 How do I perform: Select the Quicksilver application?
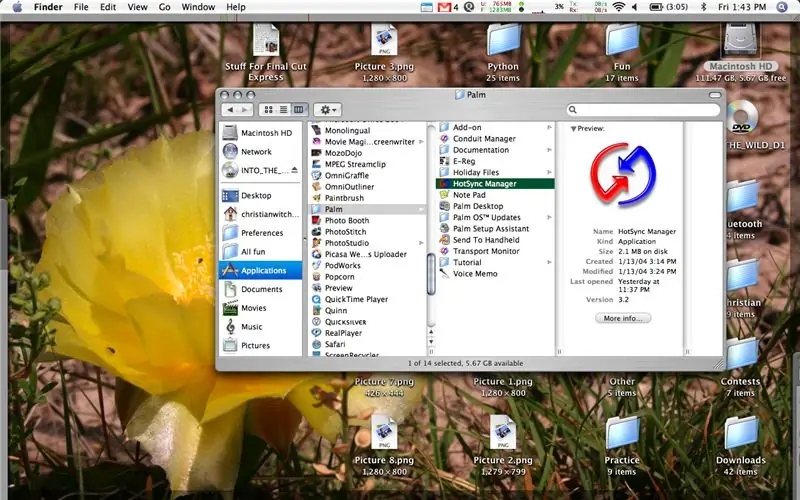coord(345,322)
